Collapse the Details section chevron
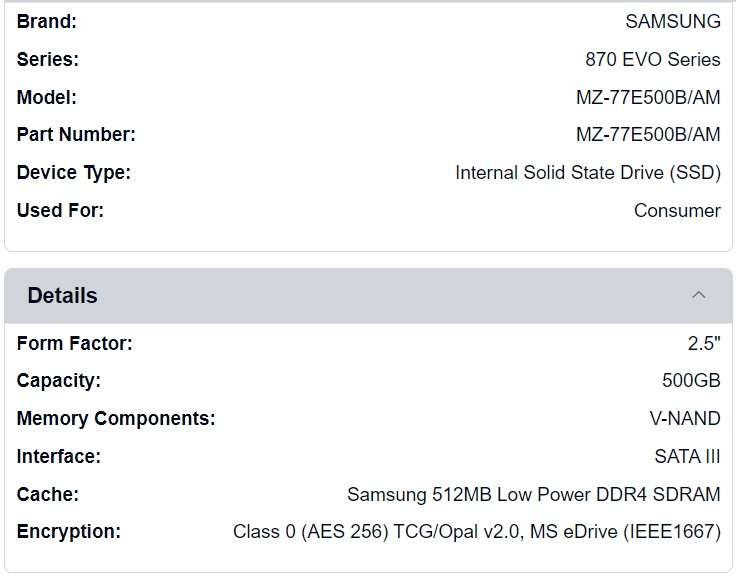Screen dimensions: 736x576 [699, 295]
